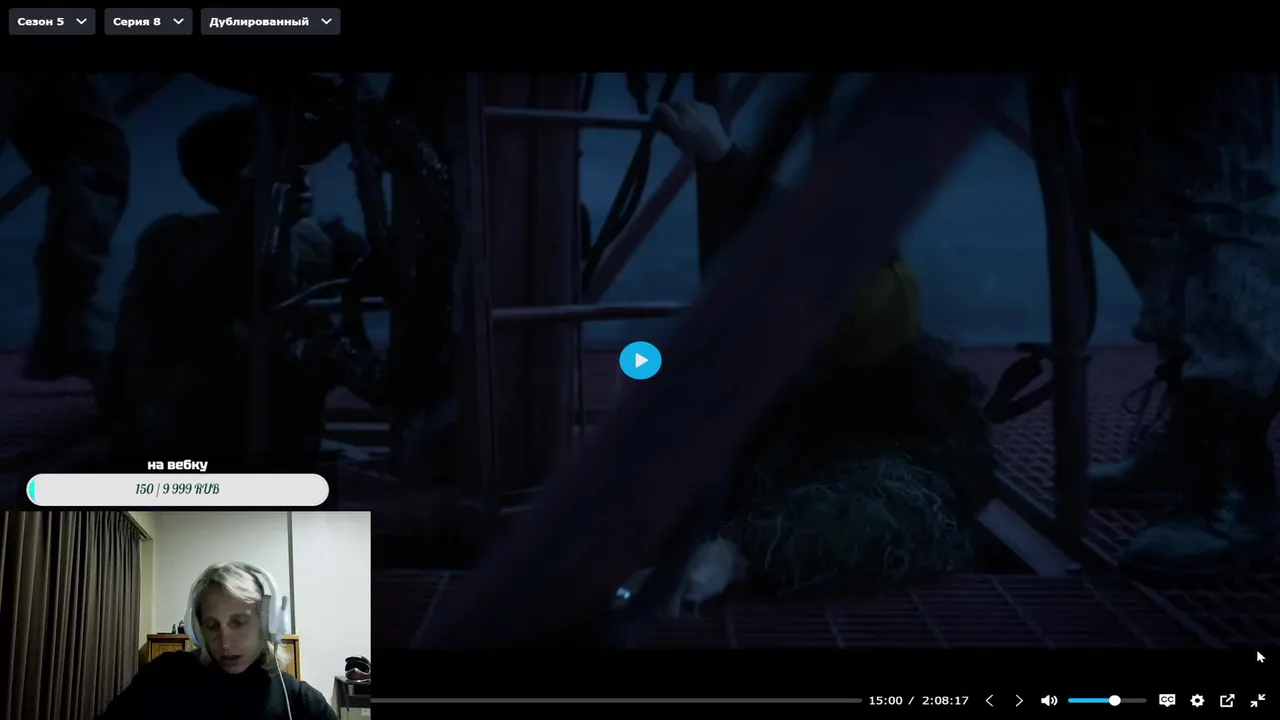Go to previous episode arrow

(x=989, y=701)
